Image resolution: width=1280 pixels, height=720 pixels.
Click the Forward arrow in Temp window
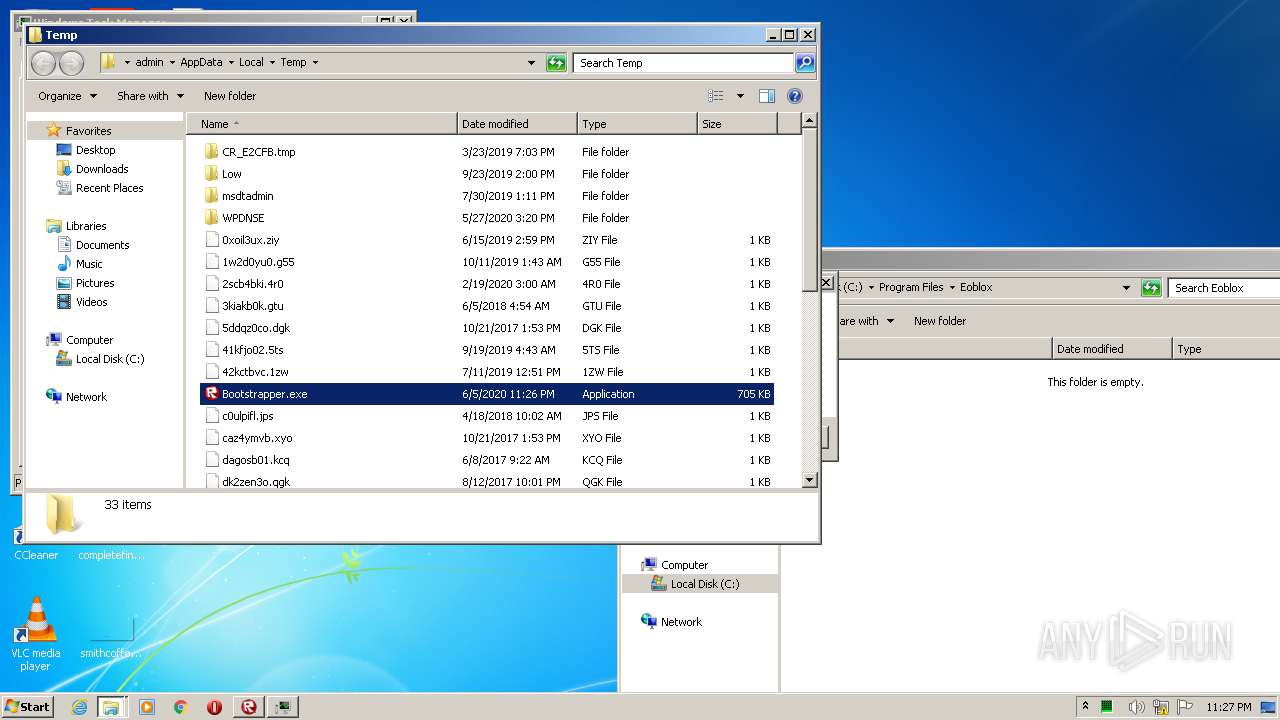[x=71, y=63]
